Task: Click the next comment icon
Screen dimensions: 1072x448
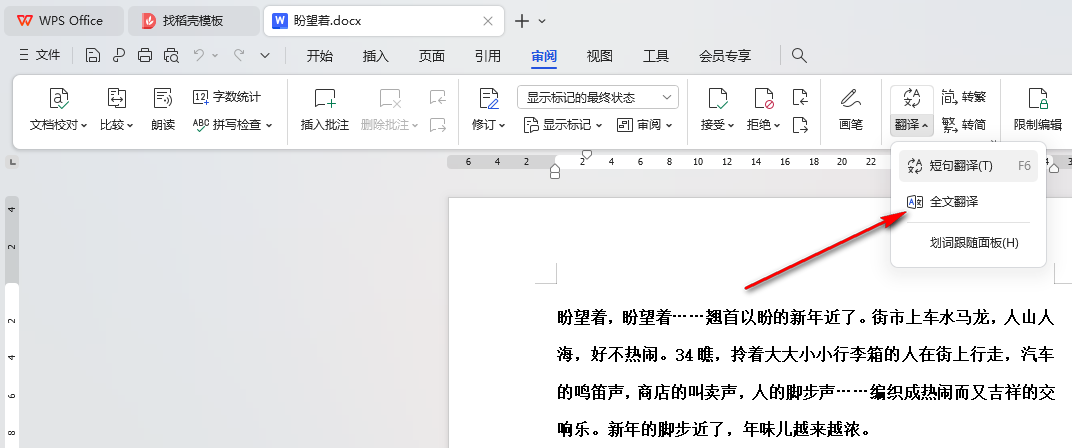Action: point(438,125)
